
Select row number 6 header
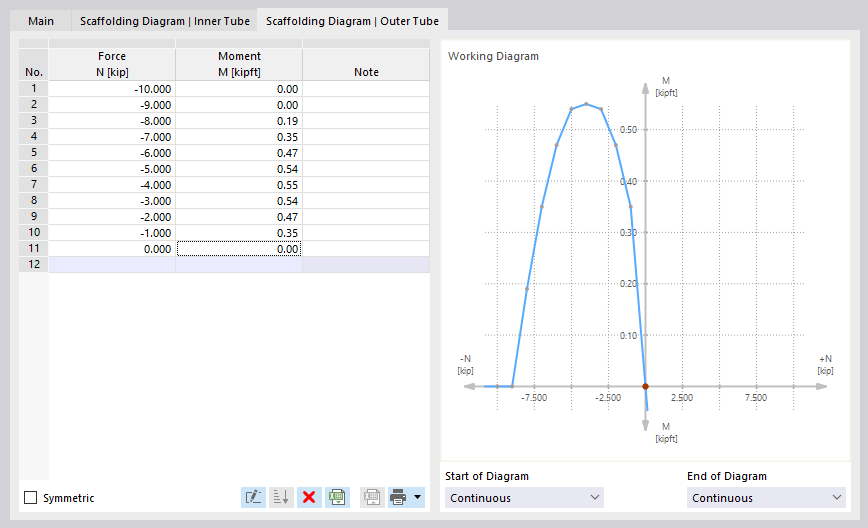(34, 169)
